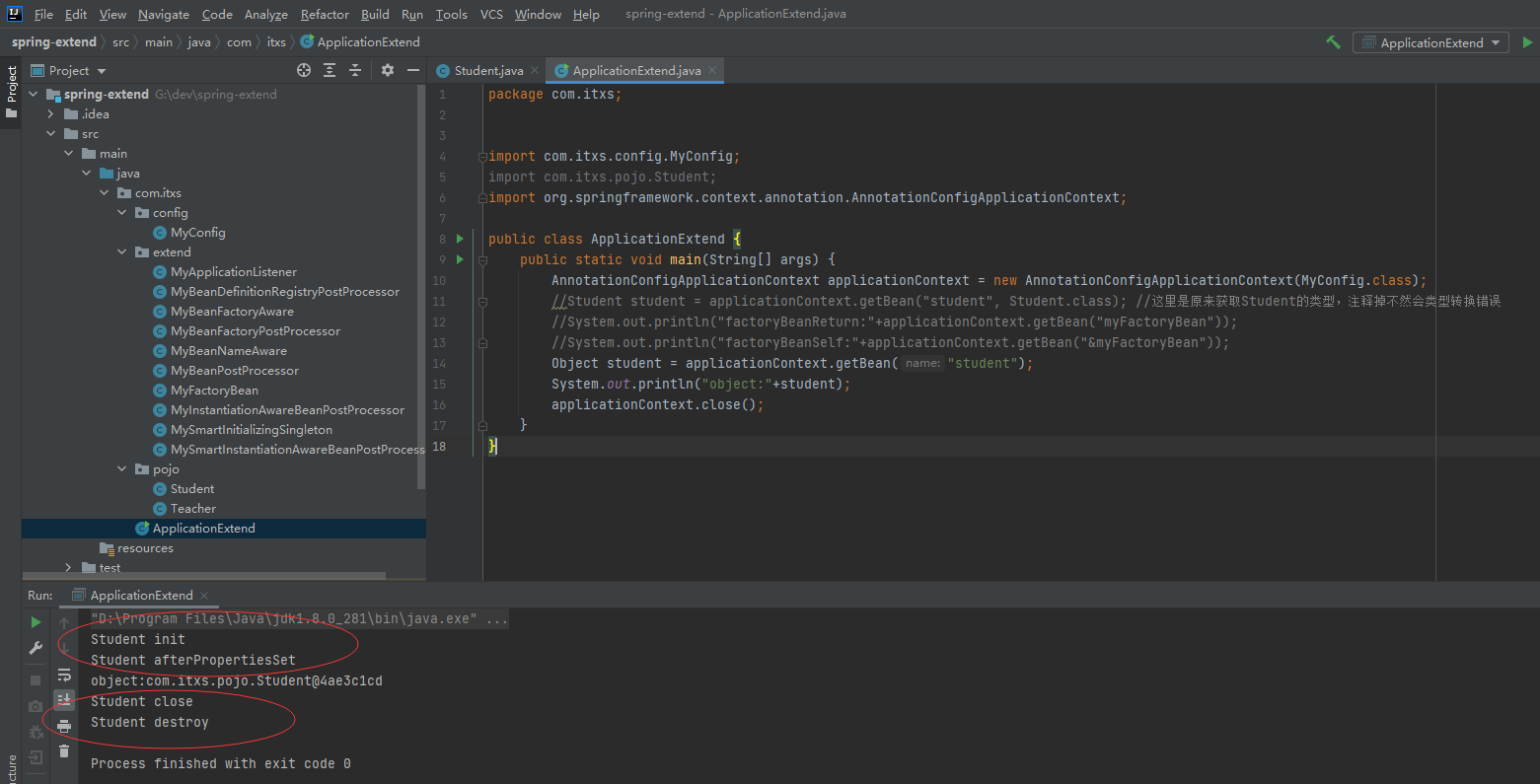Open Project panel gear options
1540x784 pixels.
click(x=387, y=70)
